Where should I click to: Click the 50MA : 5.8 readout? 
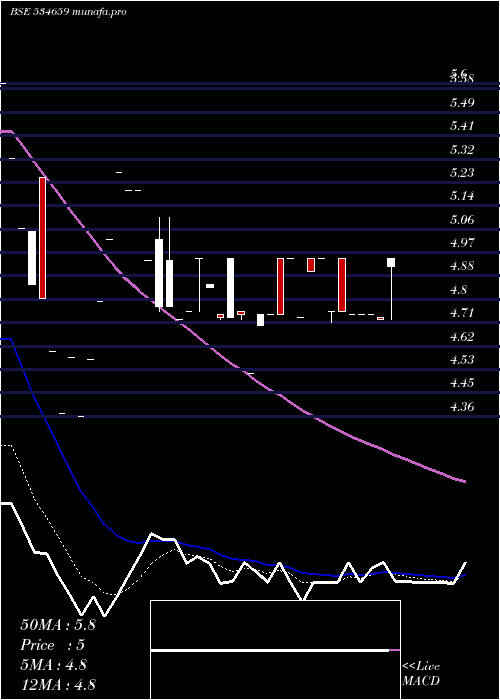click(x=58, y=625)
